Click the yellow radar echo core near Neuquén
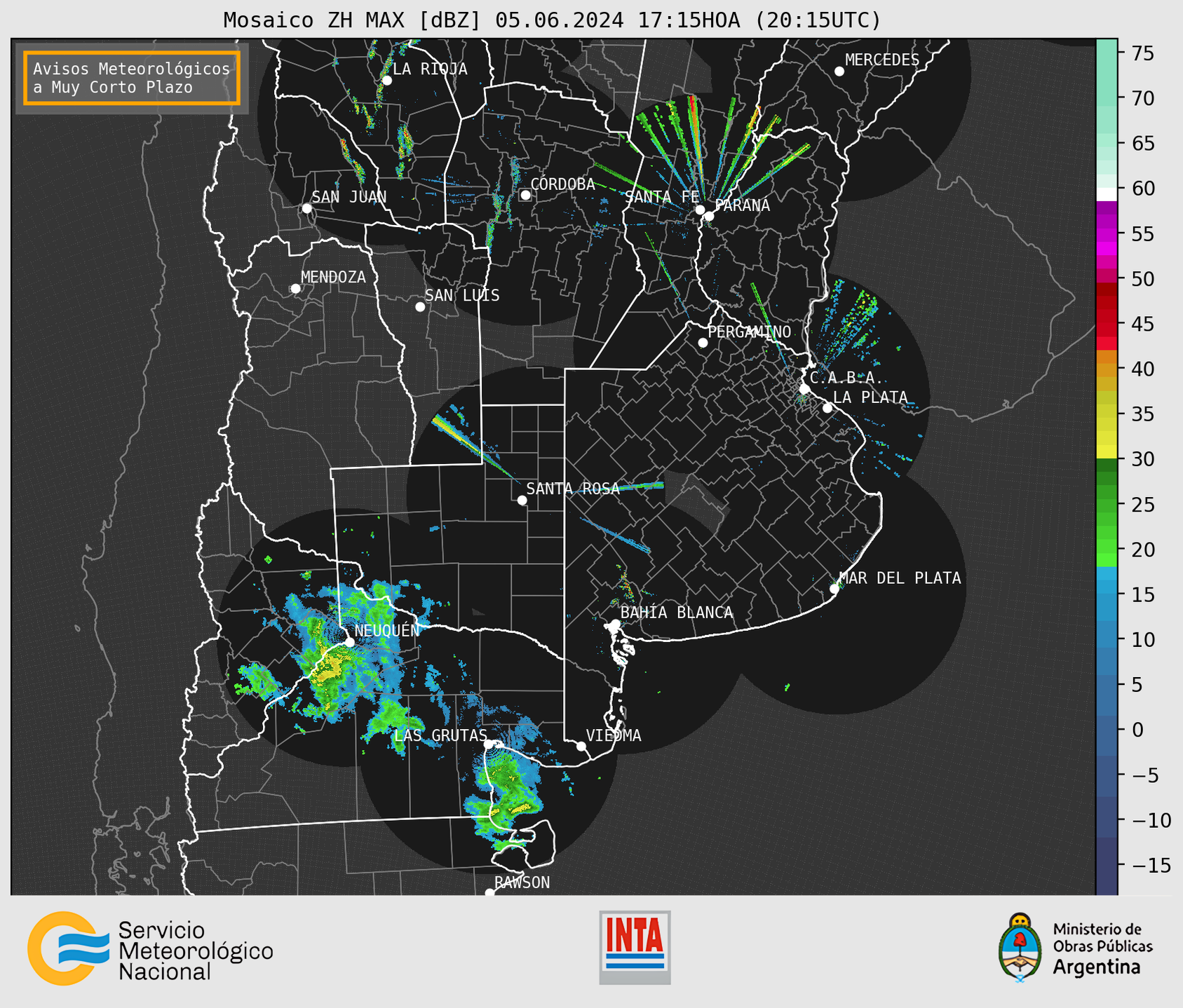Image resolution: width=1183 pixels, height=1008 pixels. [330, 666]
